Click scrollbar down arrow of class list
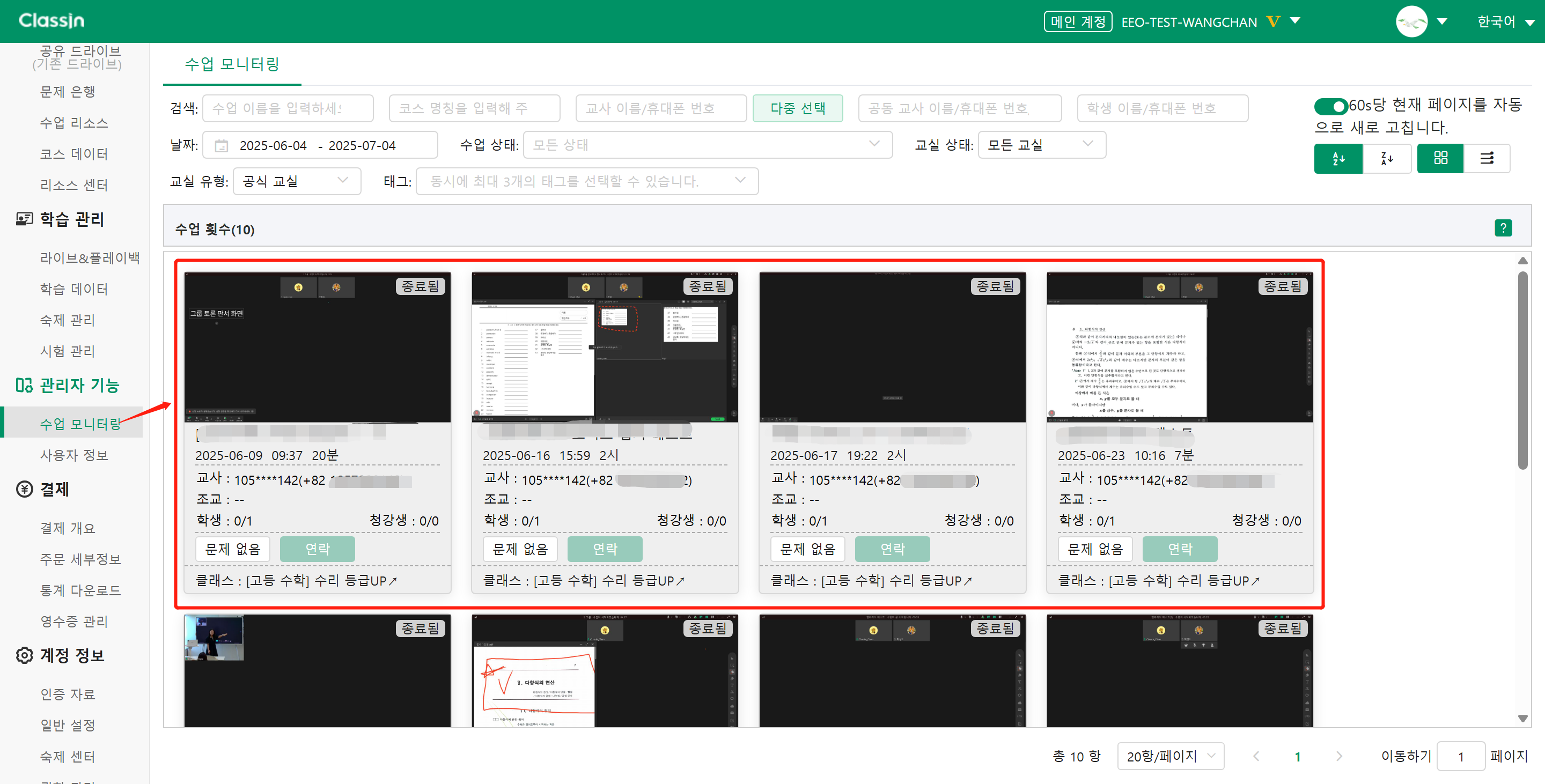 point(1522,718)
